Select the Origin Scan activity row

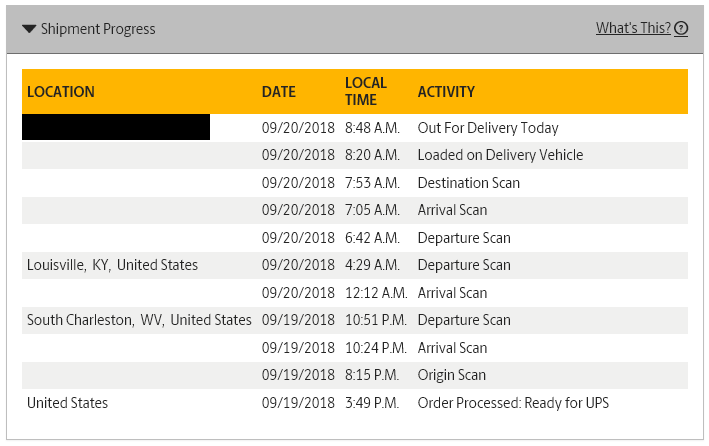(x=355, y=375)
